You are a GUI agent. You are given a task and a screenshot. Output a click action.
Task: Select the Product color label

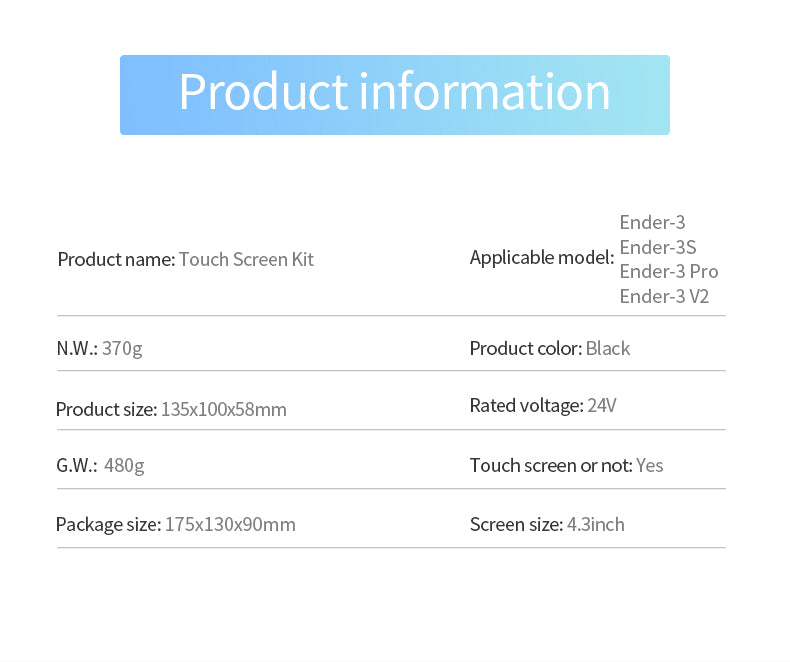[x=525, y=349]
